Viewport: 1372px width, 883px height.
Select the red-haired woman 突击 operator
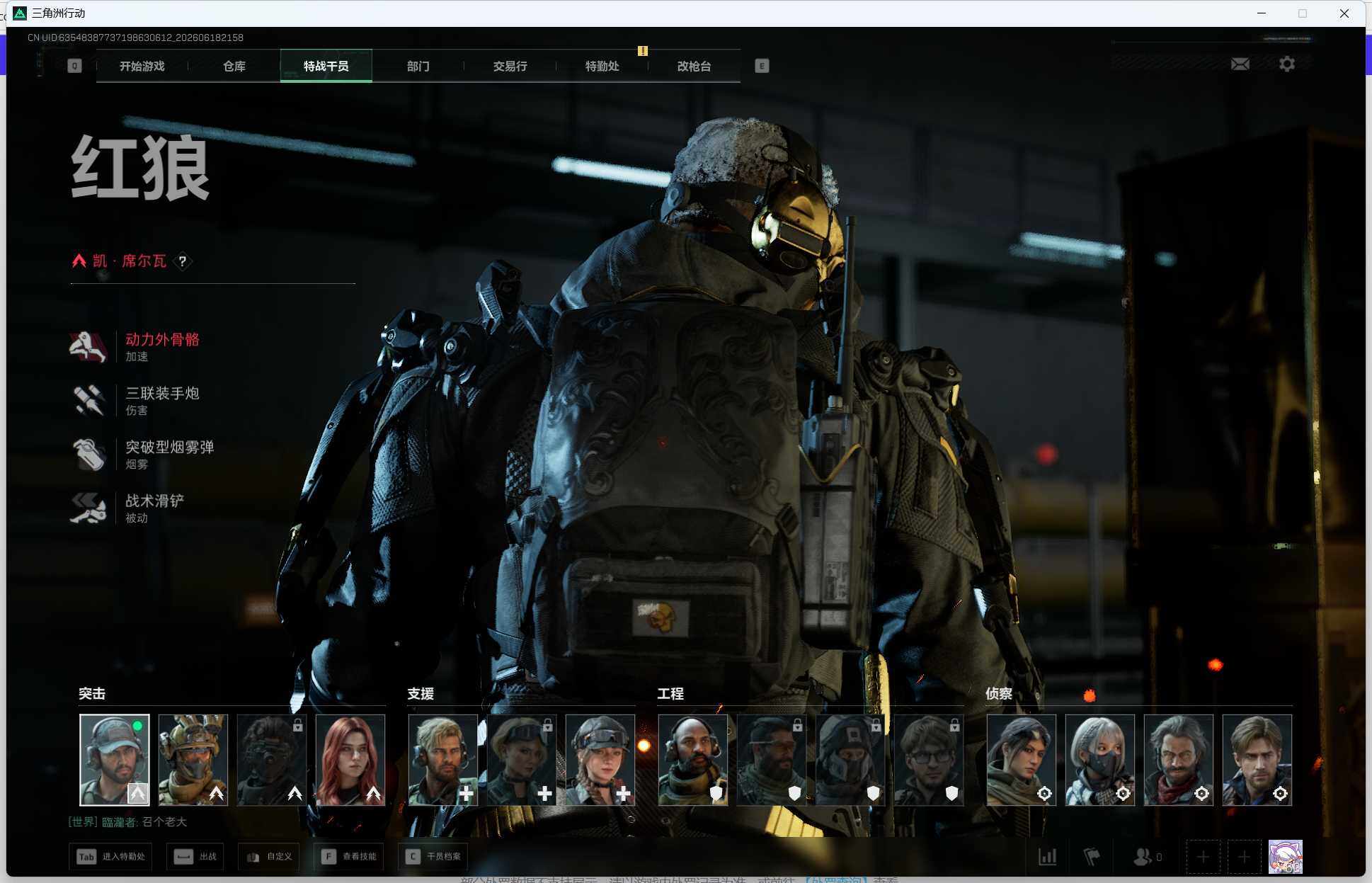point(350,760)
